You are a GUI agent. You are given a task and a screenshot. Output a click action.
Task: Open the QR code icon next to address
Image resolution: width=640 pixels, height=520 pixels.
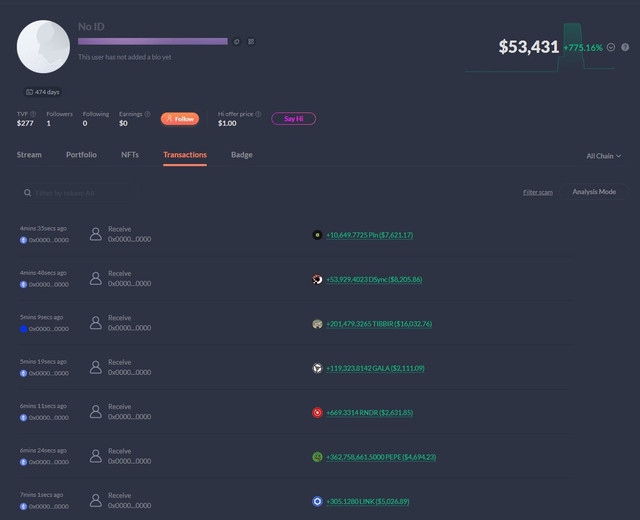(x=251, y=41)
